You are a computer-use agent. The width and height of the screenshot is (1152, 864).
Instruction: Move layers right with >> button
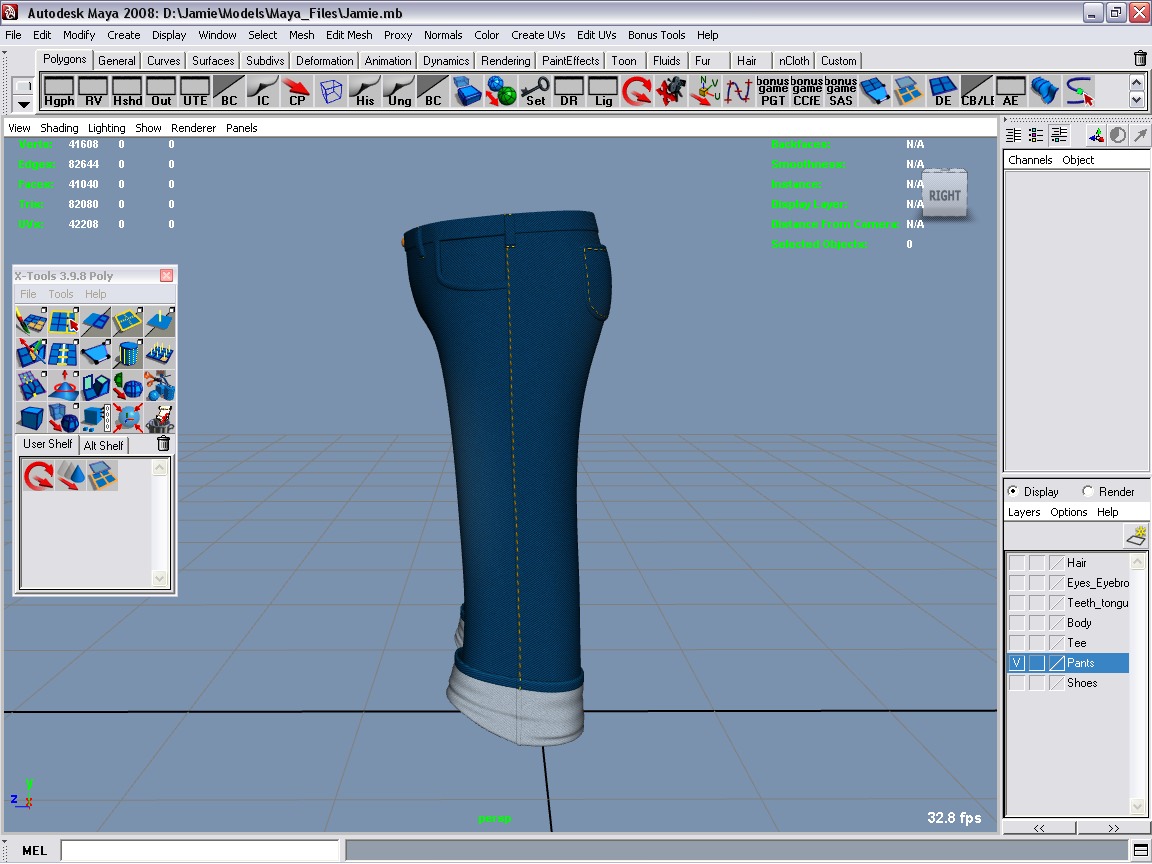click(x=1113, y=828)
